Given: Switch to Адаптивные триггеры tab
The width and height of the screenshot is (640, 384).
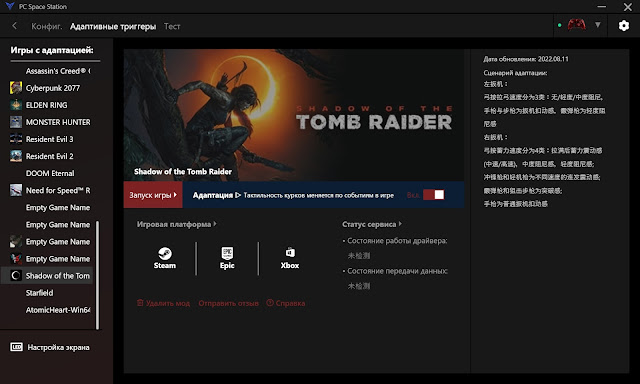Looking at the screenshot, I should (x=113, y=26).
